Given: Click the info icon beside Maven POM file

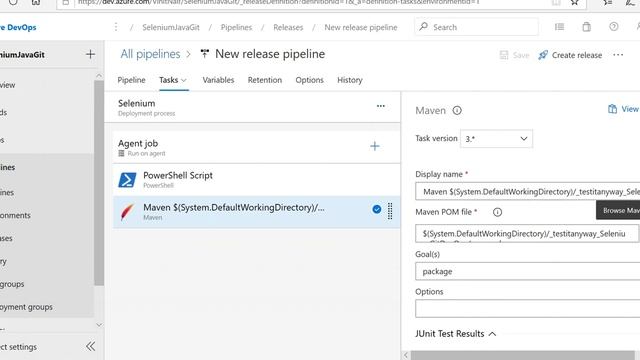Looking at the screenshot, I should coord(497,212).
